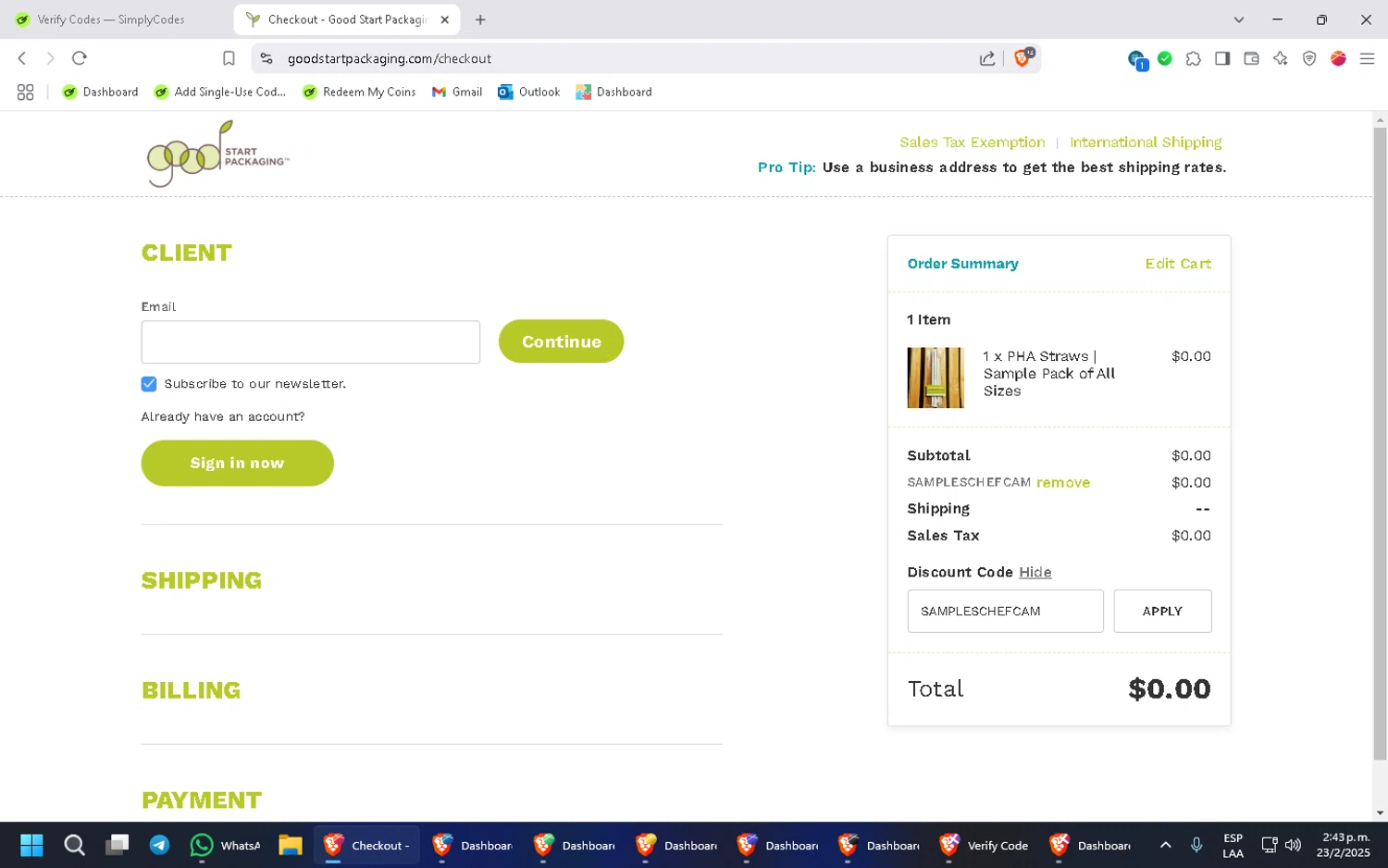The width and height of the screenshot is (1388, 868).
Task: Click the Good Start Packaging logo
Action: click(x=217, y=155)
